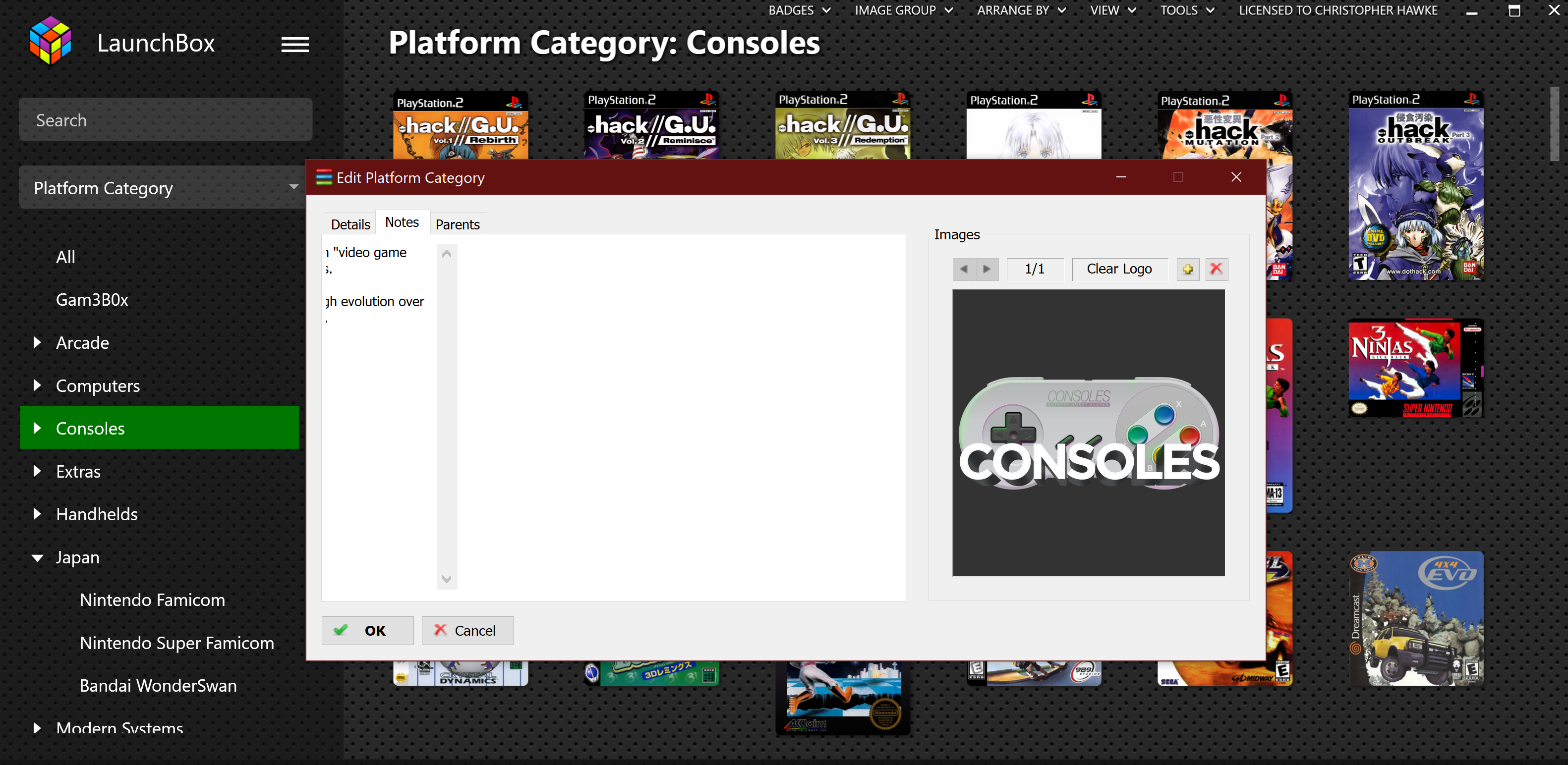Expand the Extras category

tap(37, 471)
